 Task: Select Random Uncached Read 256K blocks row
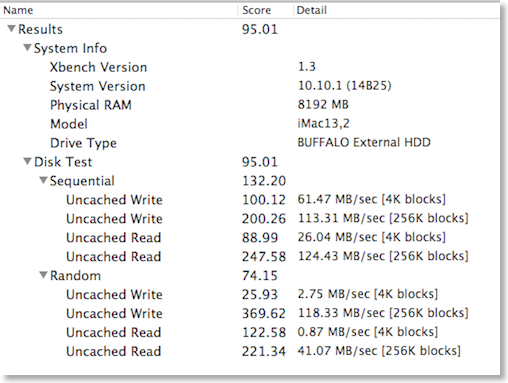[250, 351]
